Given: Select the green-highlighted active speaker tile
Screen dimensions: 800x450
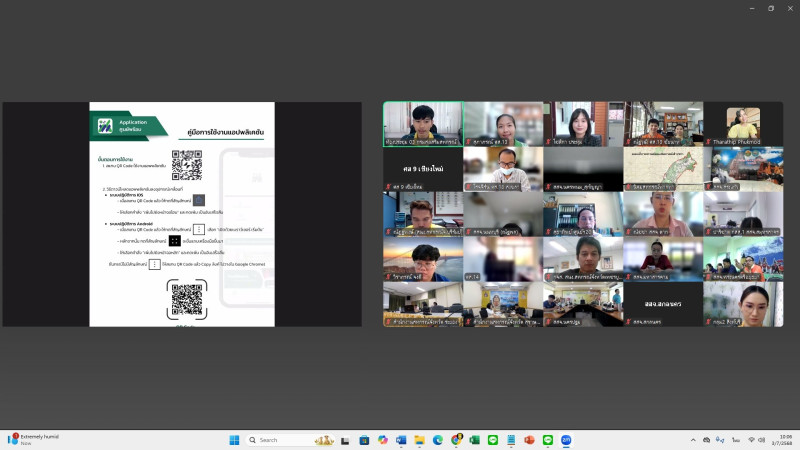Looking at the screenshot, I should click(x=423, y=124).
